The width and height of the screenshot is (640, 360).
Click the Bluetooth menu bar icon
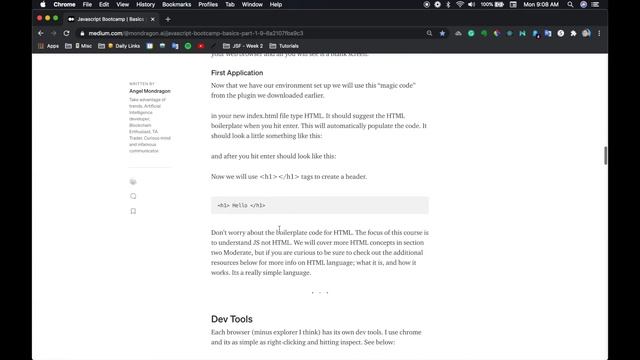pos(448,4)
